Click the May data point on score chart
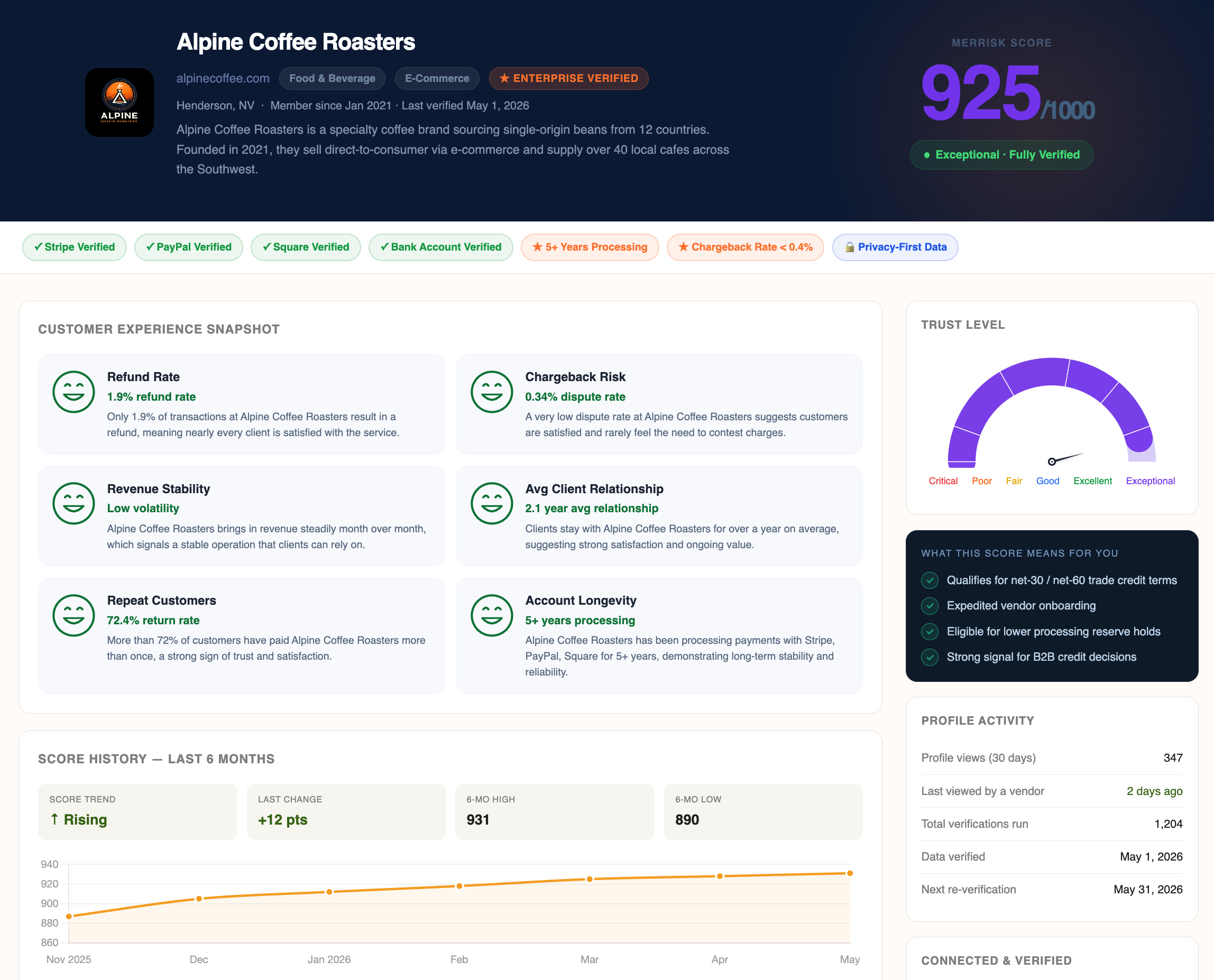This screenshot has width=1214, height=980. 850,873
